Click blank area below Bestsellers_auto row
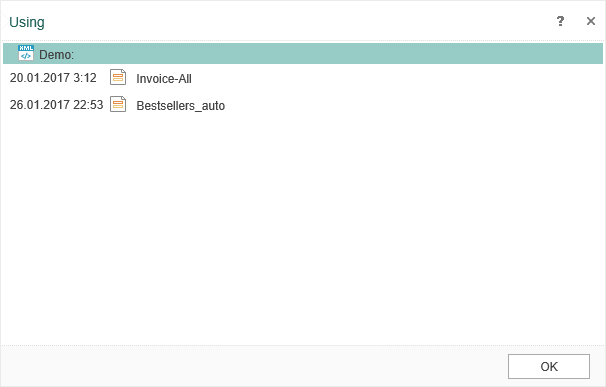The width and height of the screenshot is (606, 387). [303, 228]
